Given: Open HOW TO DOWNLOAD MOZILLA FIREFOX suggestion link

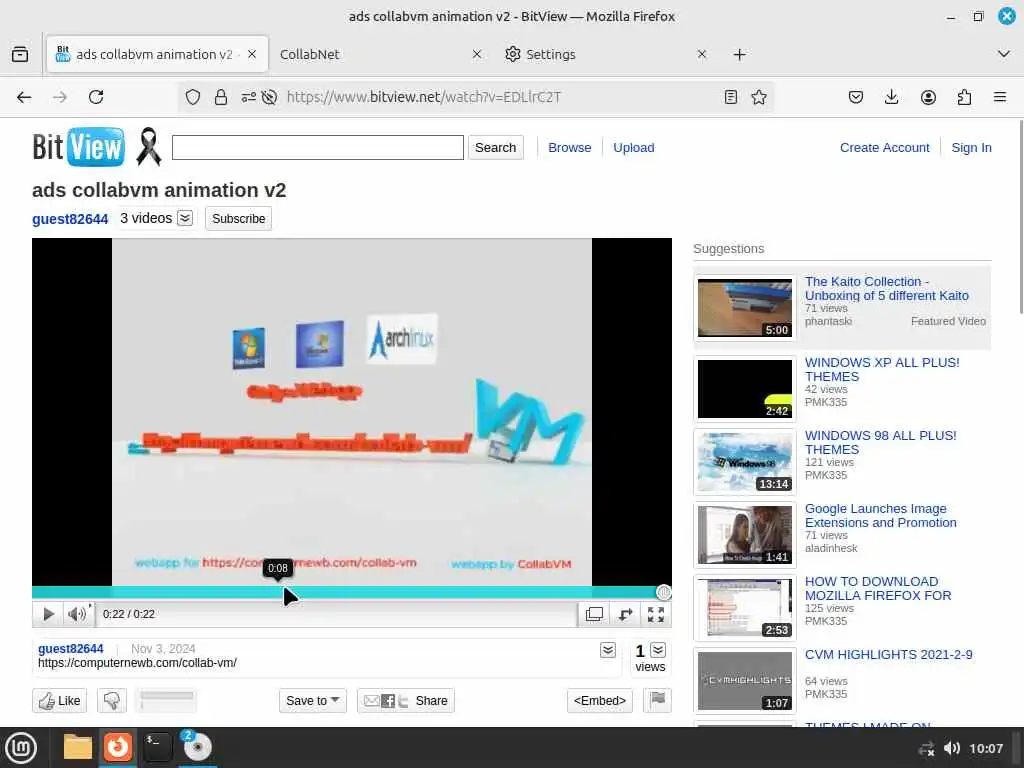Looking at the screenshot, I should (878, 588).
